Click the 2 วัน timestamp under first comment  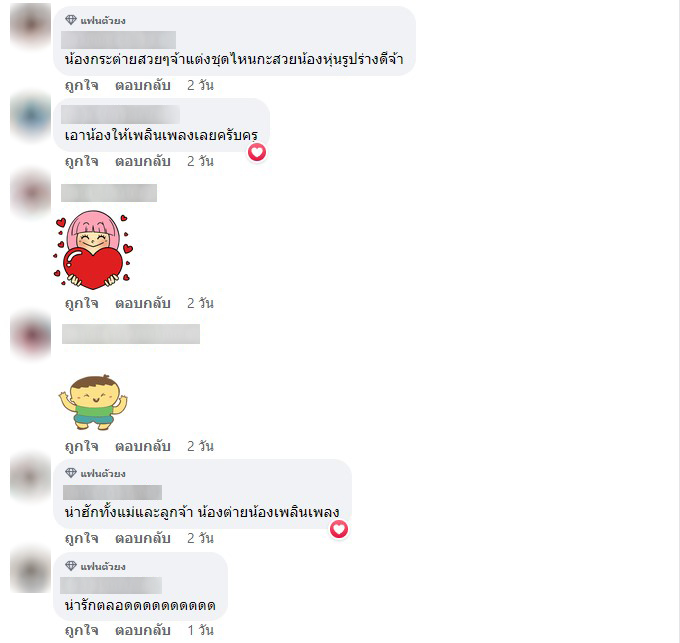[x=200, y=85]
